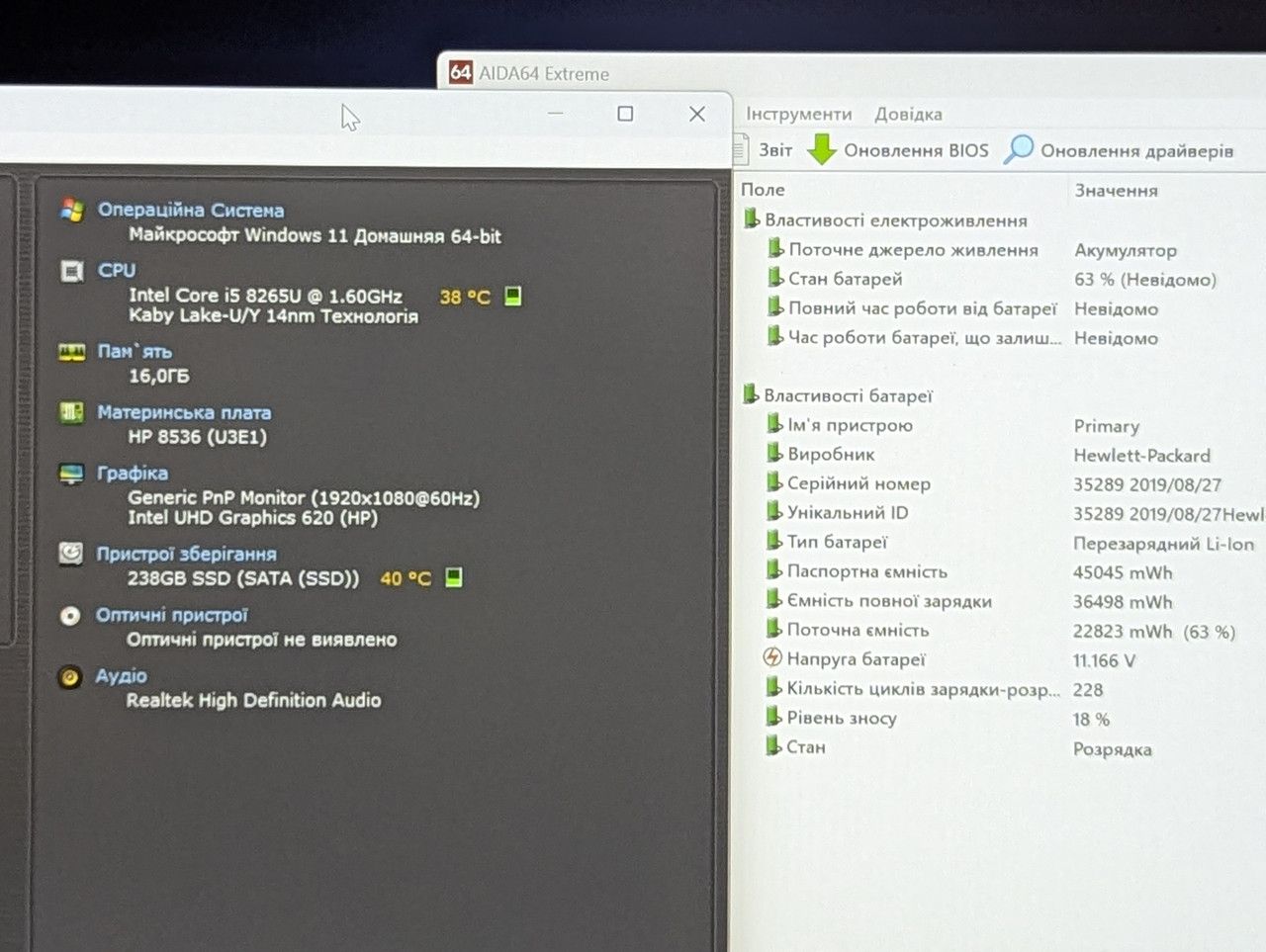The image size is (1266, 952).
Task: Click the Пристрої зберігання heading link
Action: [186, 554]
